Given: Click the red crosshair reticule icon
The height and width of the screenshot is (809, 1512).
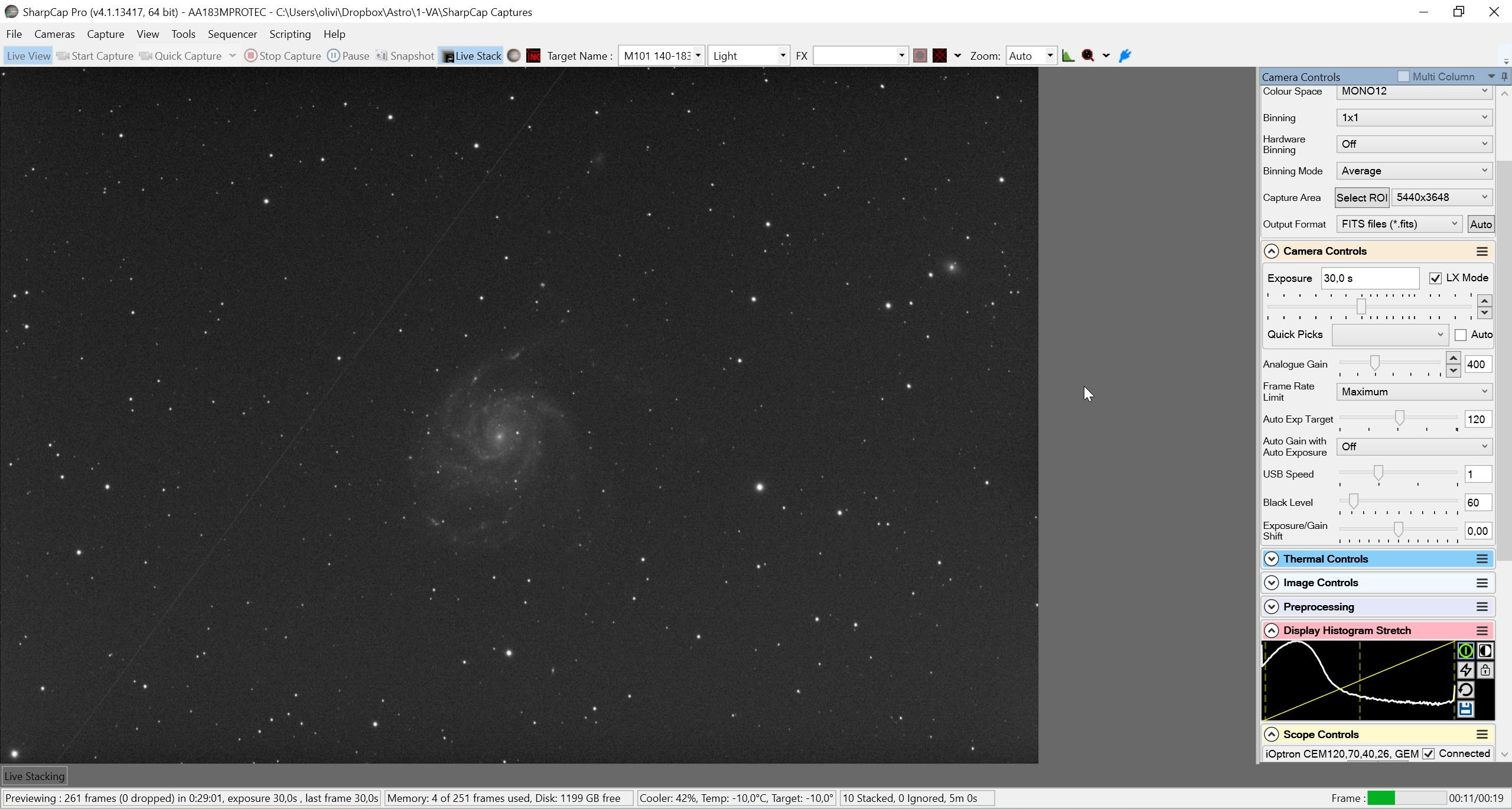Looking at the screenshot, I should click(x=940, y=56).
